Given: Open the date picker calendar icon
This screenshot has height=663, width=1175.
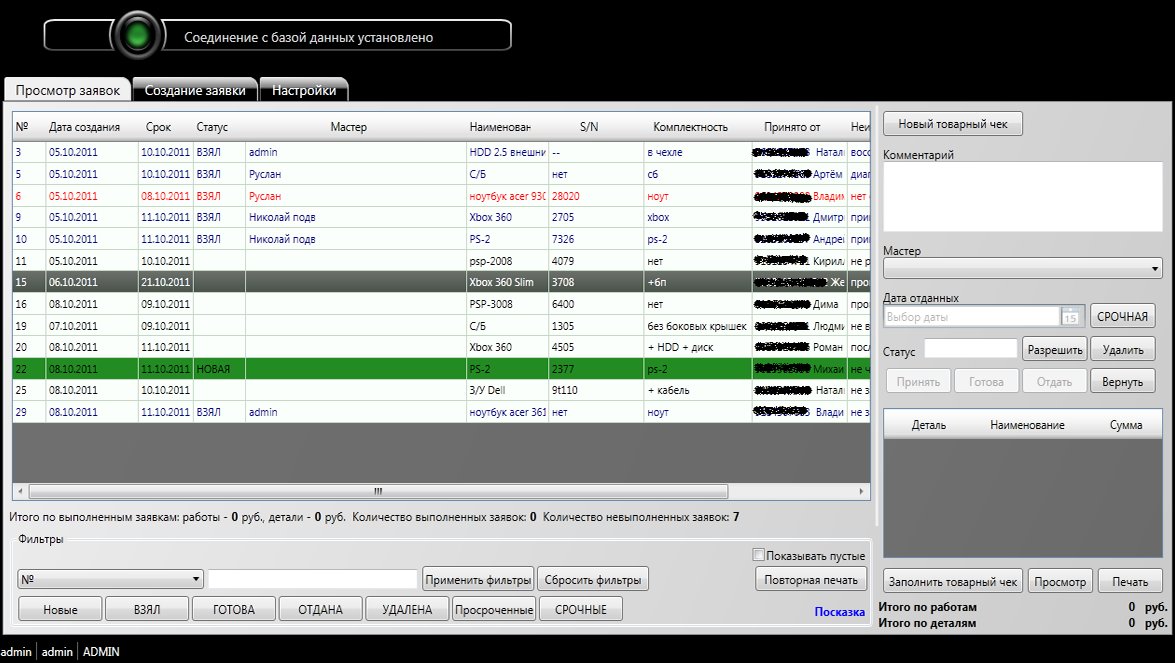Looking at the screenshot, I should (x=1070, y=317).
